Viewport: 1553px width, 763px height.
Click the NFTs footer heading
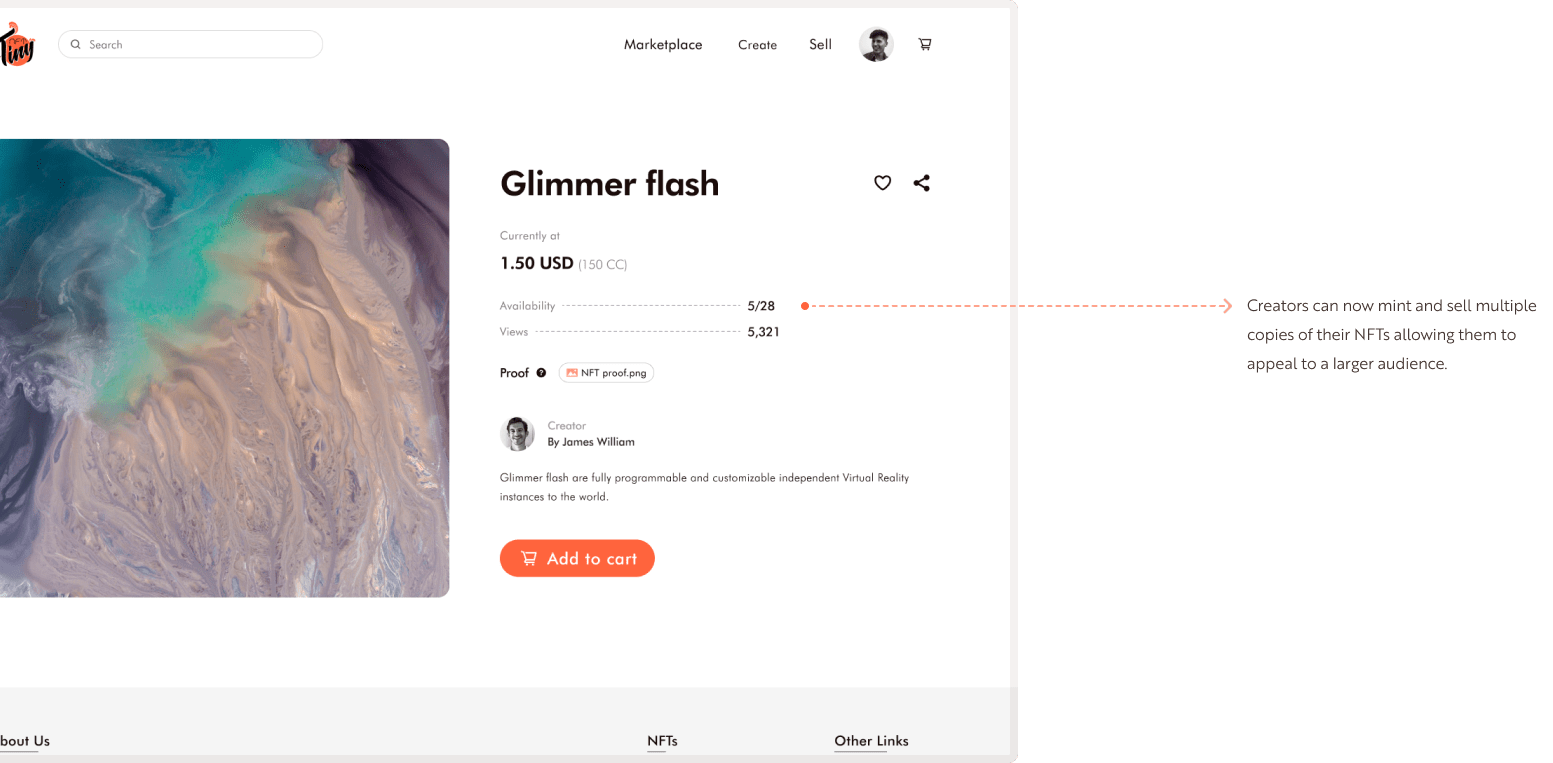[x=662, y=741]
